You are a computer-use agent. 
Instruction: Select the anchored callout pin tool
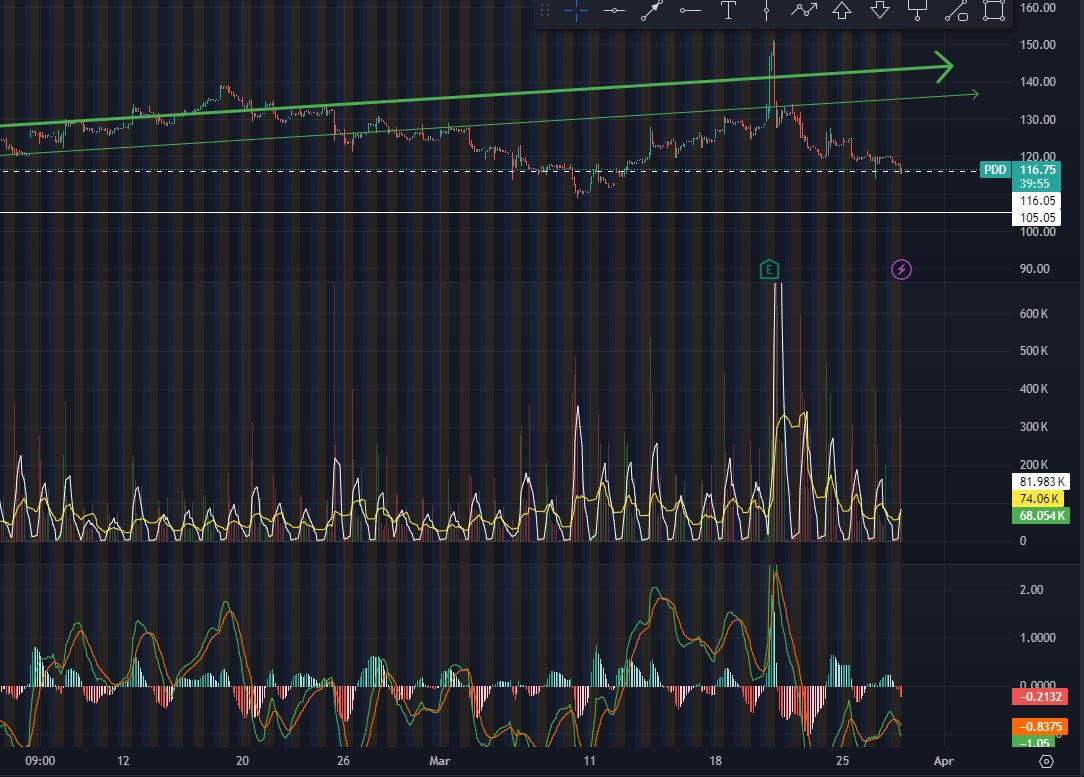pos(917,10)
